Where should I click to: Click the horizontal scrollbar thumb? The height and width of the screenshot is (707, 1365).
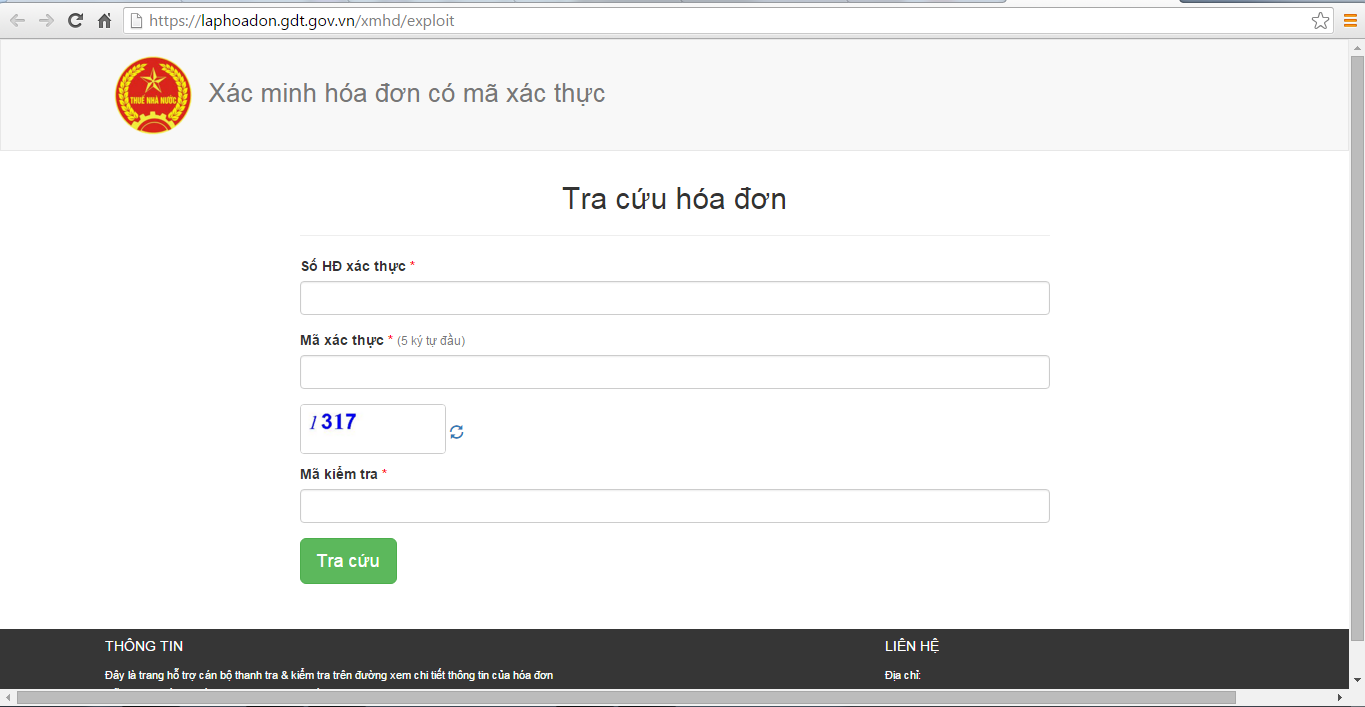click(625, 697)
